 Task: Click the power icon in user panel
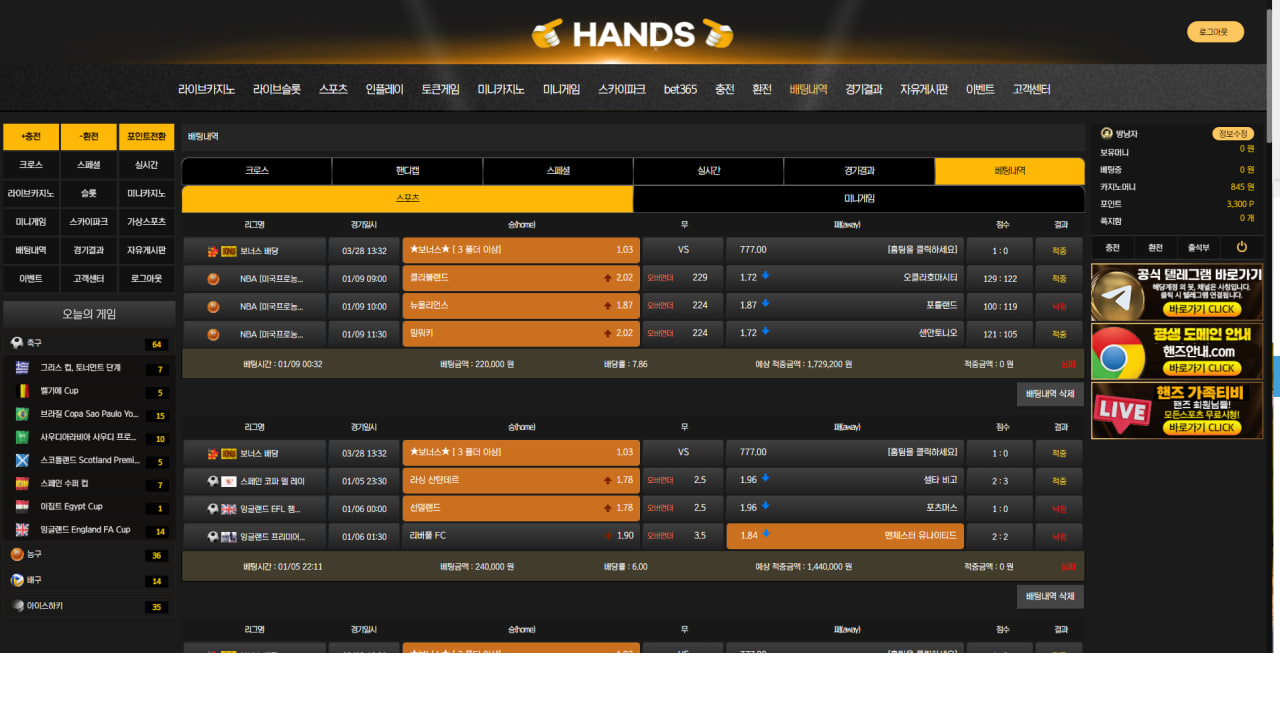click(1241, 247)
